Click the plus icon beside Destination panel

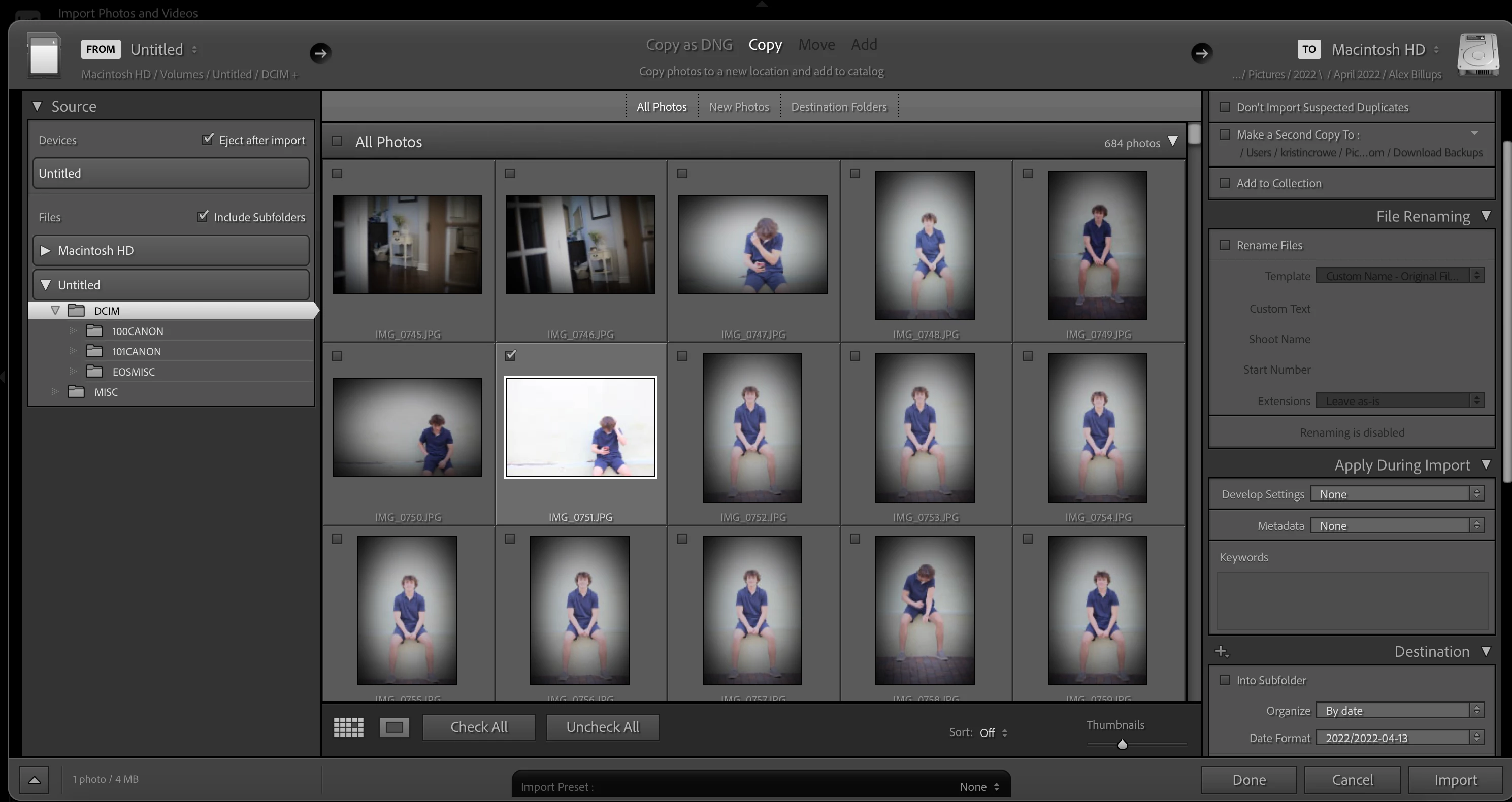(1222, 651)
